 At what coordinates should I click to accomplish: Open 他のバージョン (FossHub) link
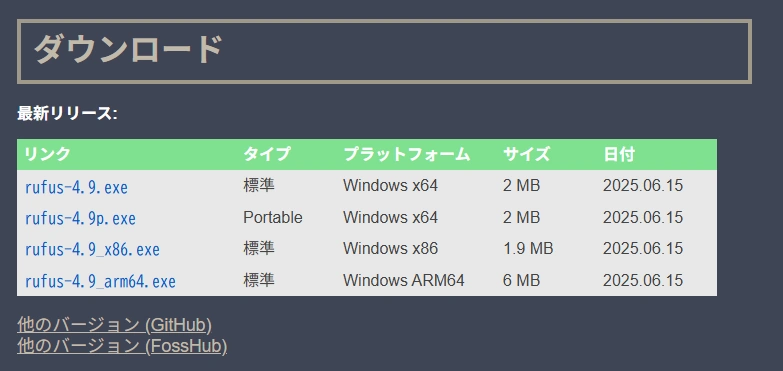pyautogui.click(x=122, y=346)
